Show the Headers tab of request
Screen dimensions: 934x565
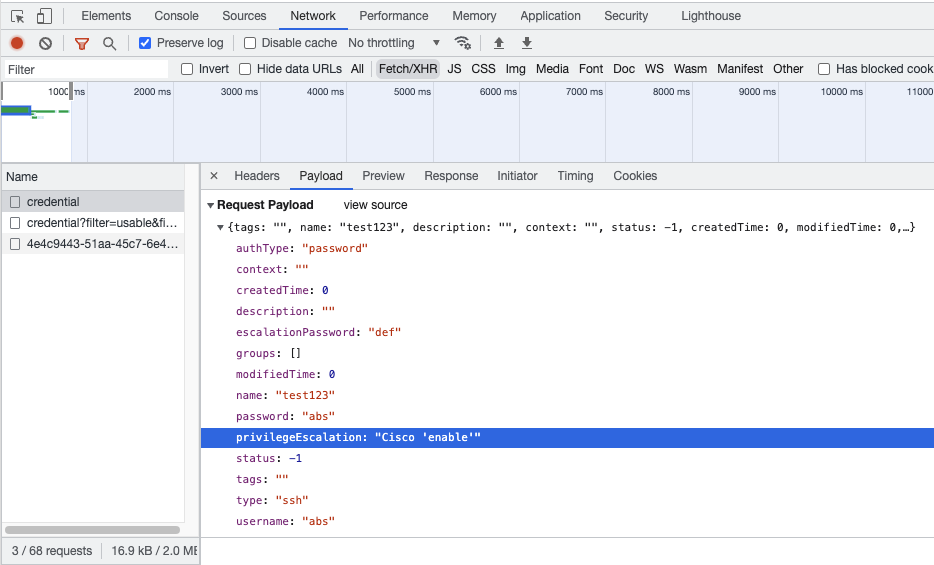coord(257,176)
